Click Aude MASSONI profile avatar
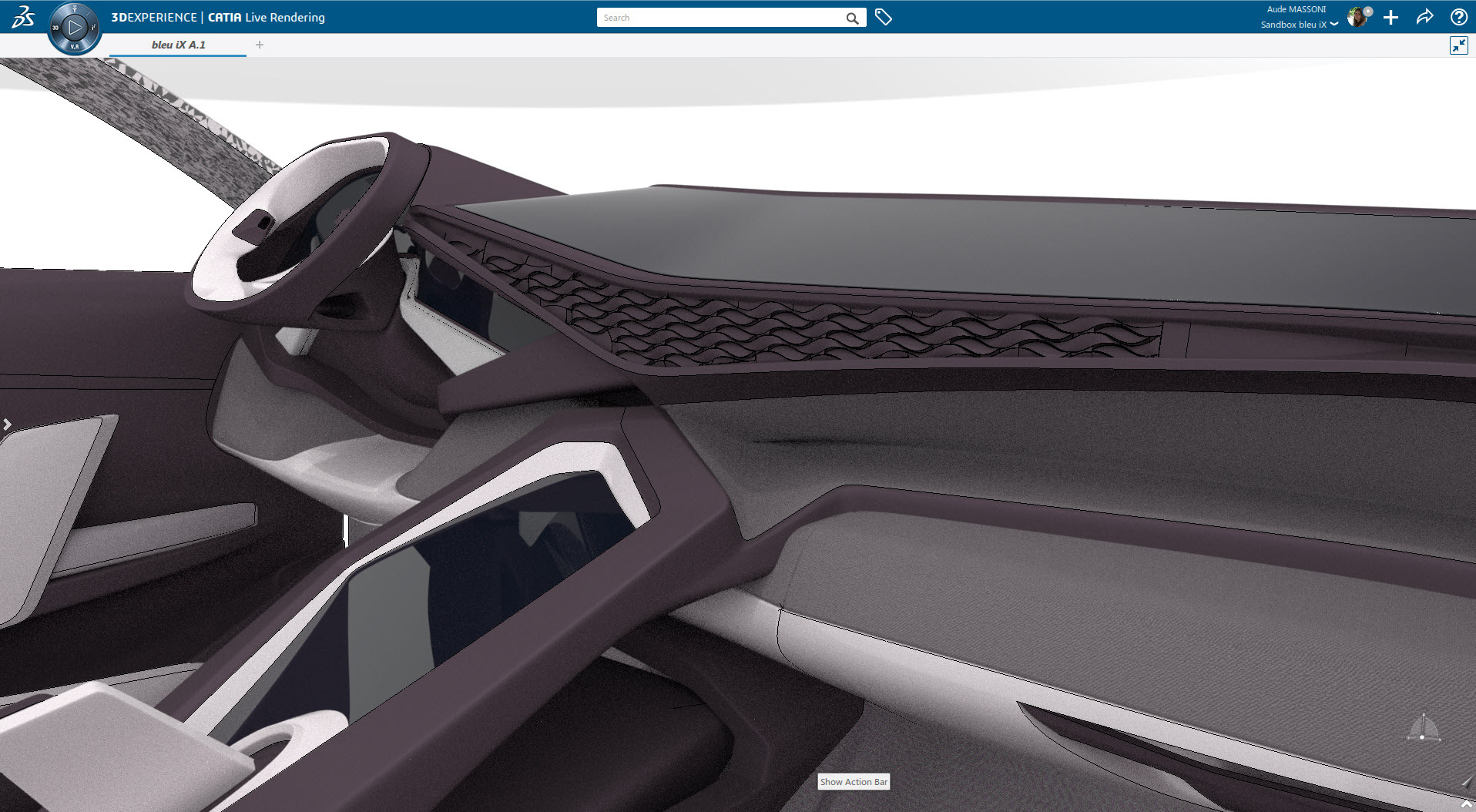 click(x=1358, y=17)
